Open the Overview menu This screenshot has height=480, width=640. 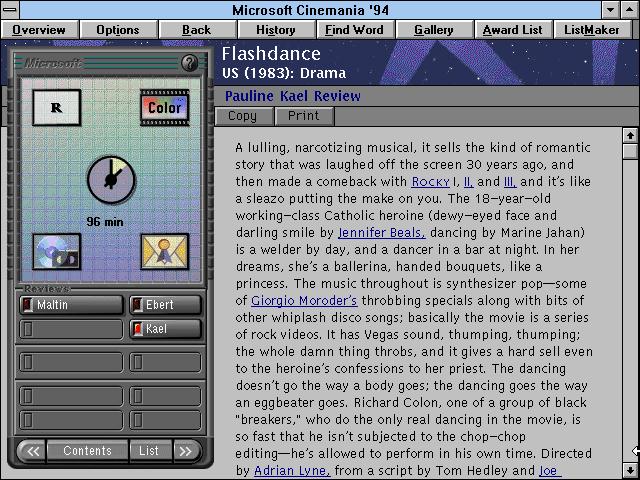(39, 30)
